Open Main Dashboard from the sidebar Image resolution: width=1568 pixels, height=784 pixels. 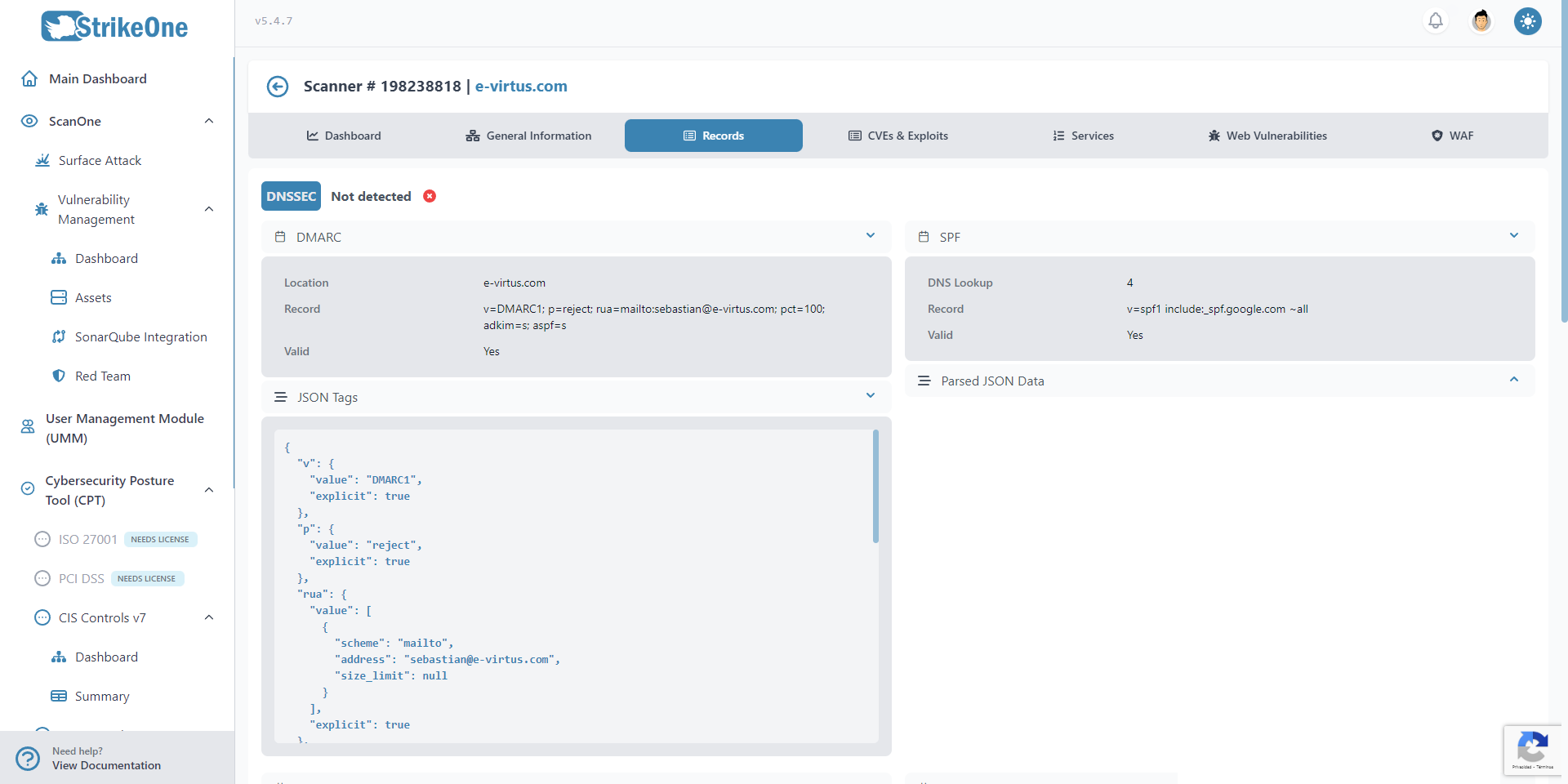click(x=97, y=79)
